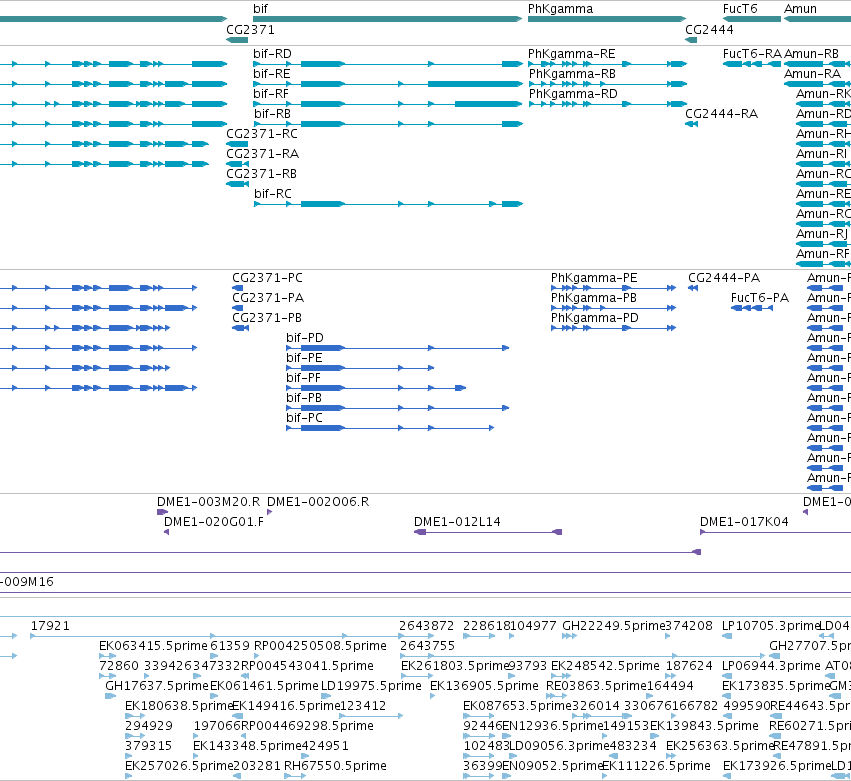Click the EK063415.5prime EST label
This screenshot has height=781, width=851.
[153, 646]
